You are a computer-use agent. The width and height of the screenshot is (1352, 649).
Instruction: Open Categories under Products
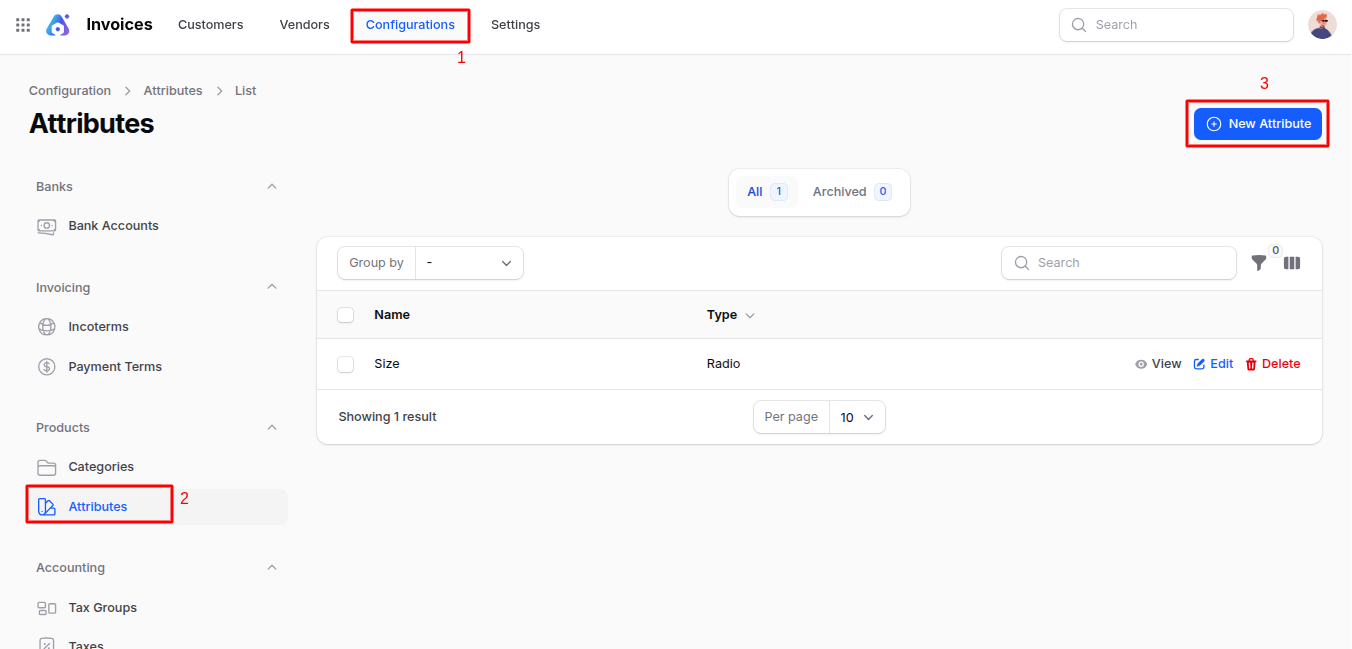click(x=100, y=467)
